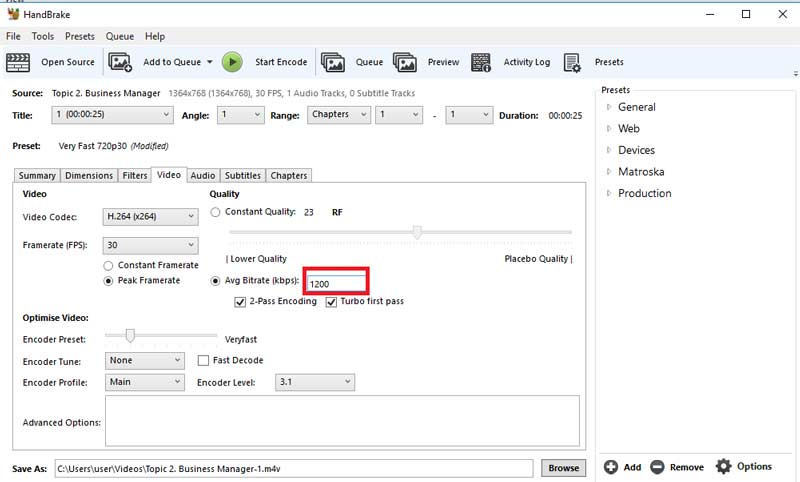Open the Presets menu

[80, 36]
